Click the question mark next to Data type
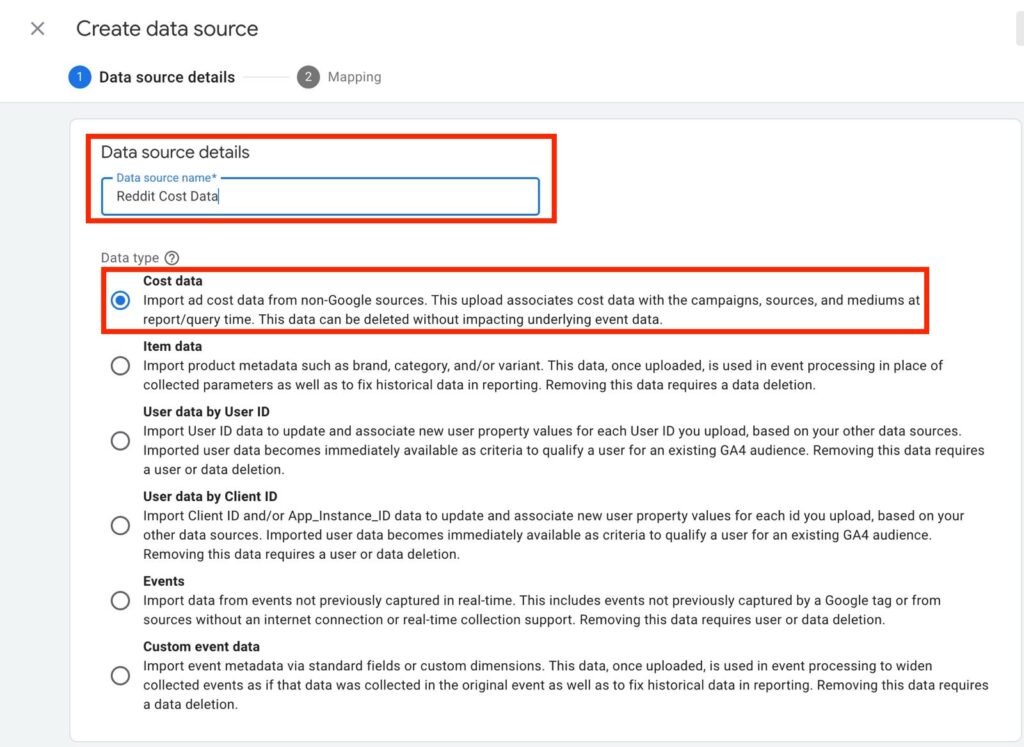 173,257
